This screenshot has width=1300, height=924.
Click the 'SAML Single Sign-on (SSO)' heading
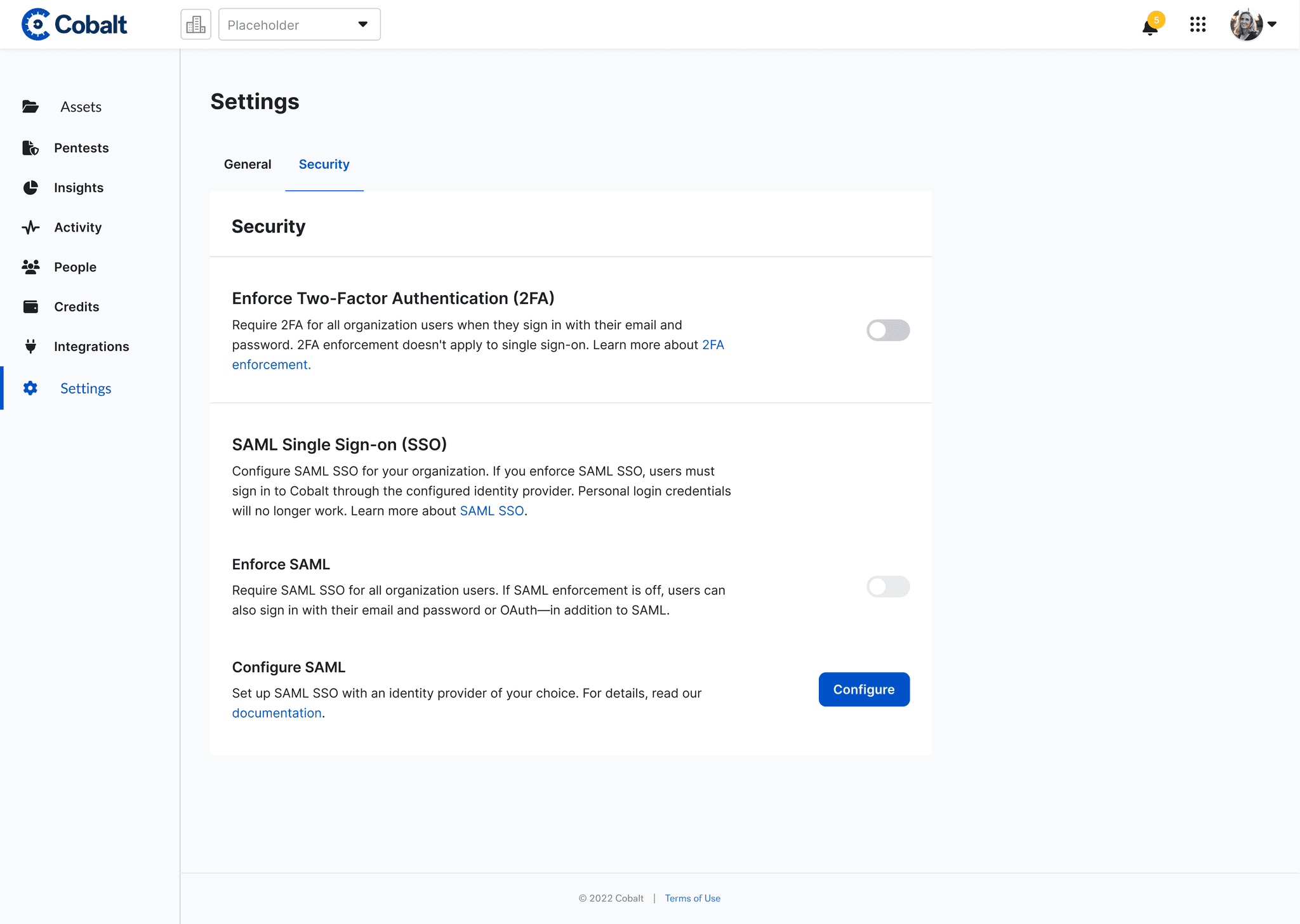pos(339,444)
